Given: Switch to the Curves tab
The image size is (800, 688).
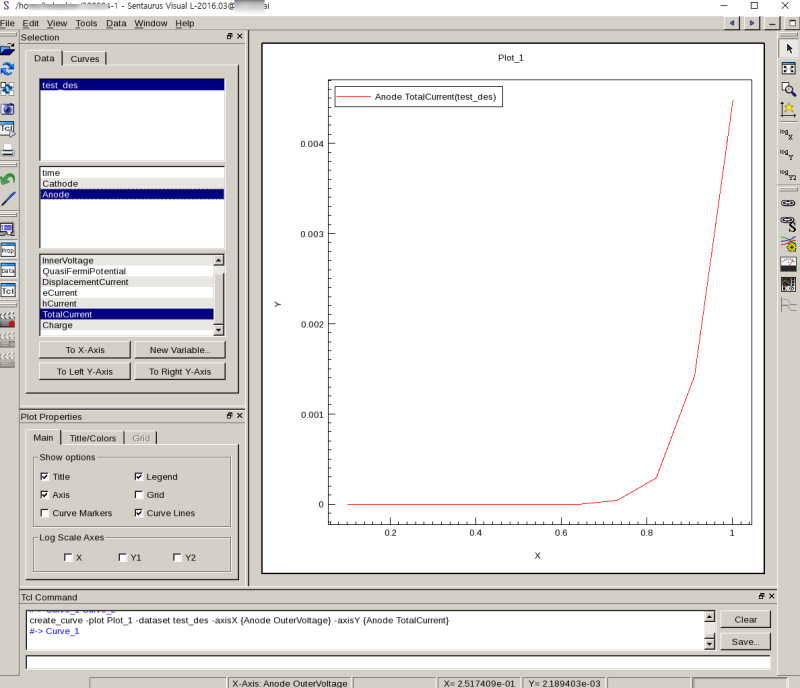Looking at the screenshot, I should coord(85,59).
